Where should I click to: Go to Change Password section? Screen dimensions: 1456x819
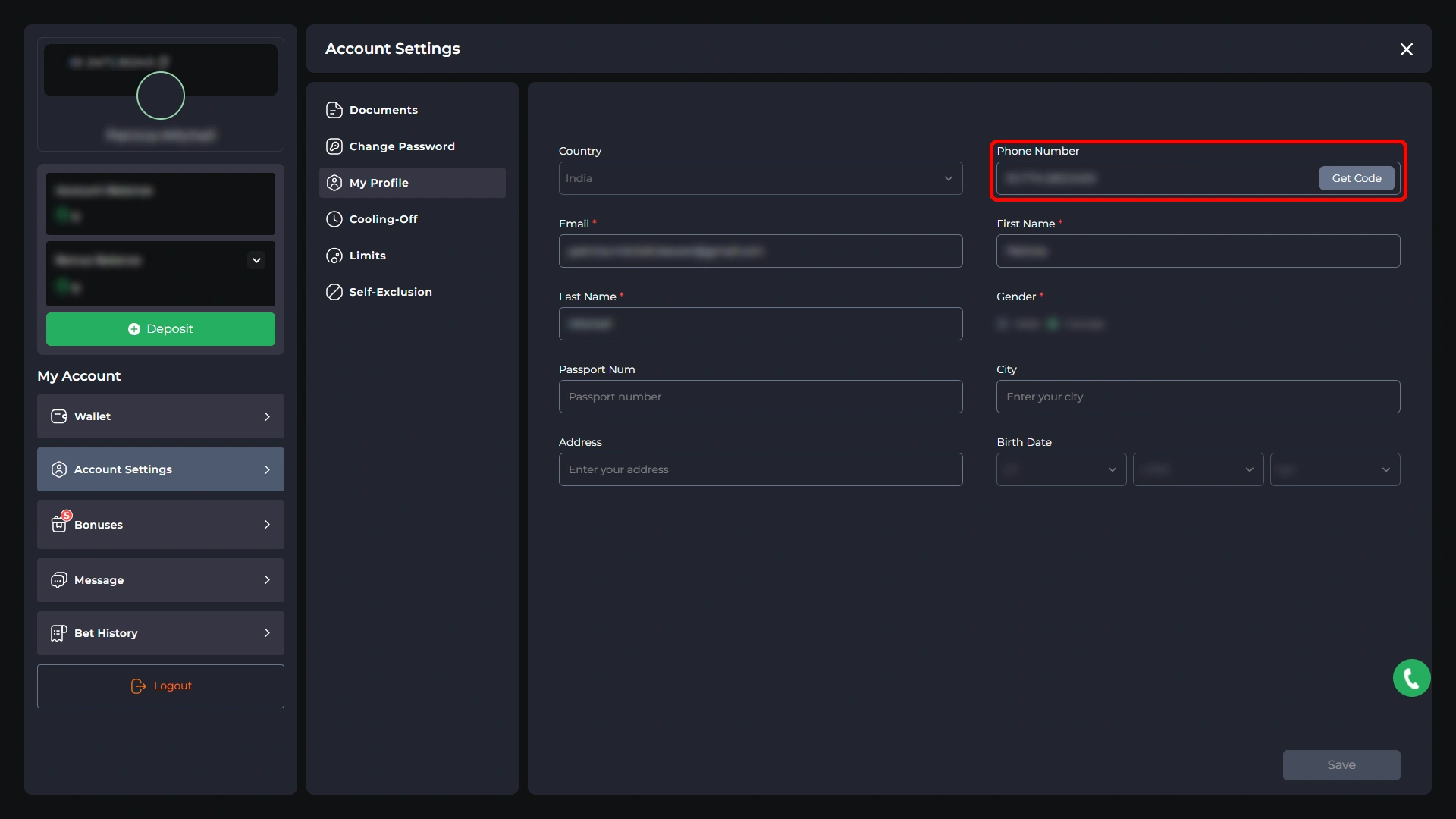pyautogui.click(x=413, y=146)
